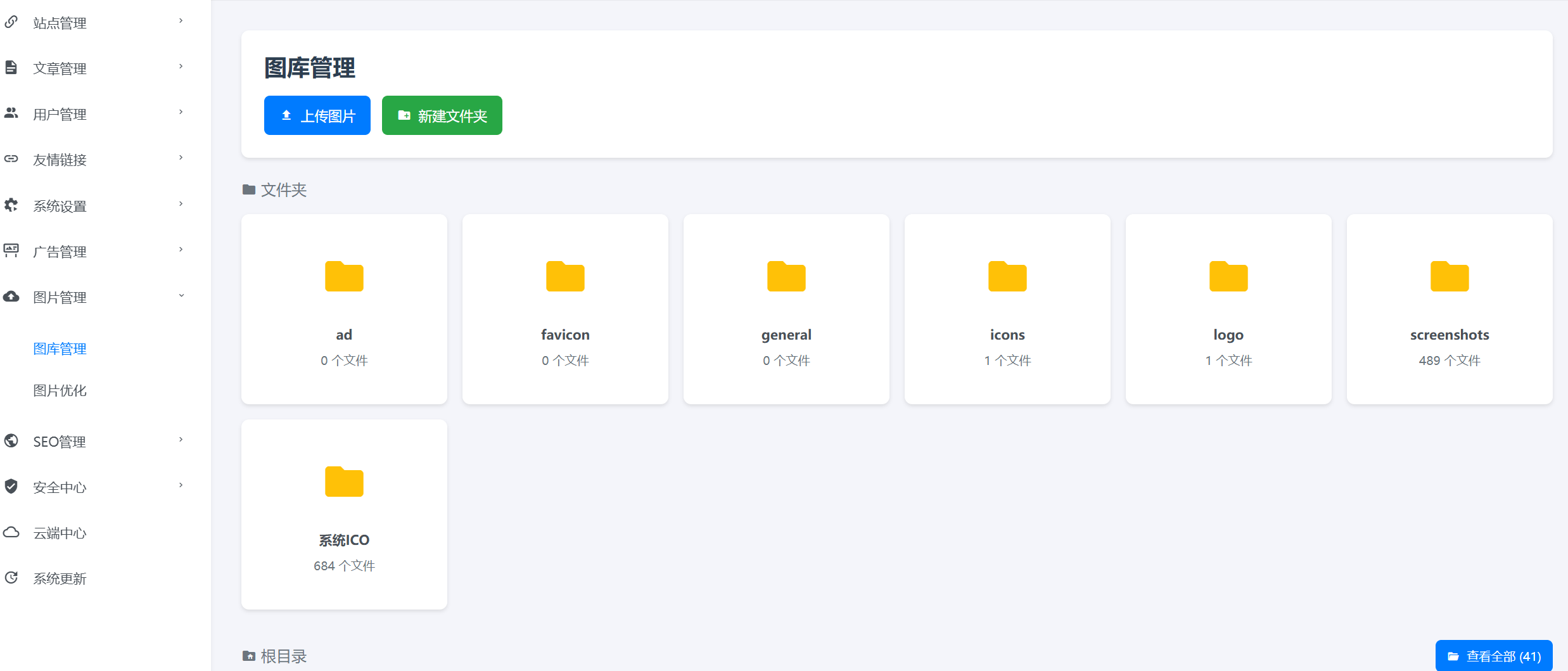Click the globe icon beside SEO管理

11,440
